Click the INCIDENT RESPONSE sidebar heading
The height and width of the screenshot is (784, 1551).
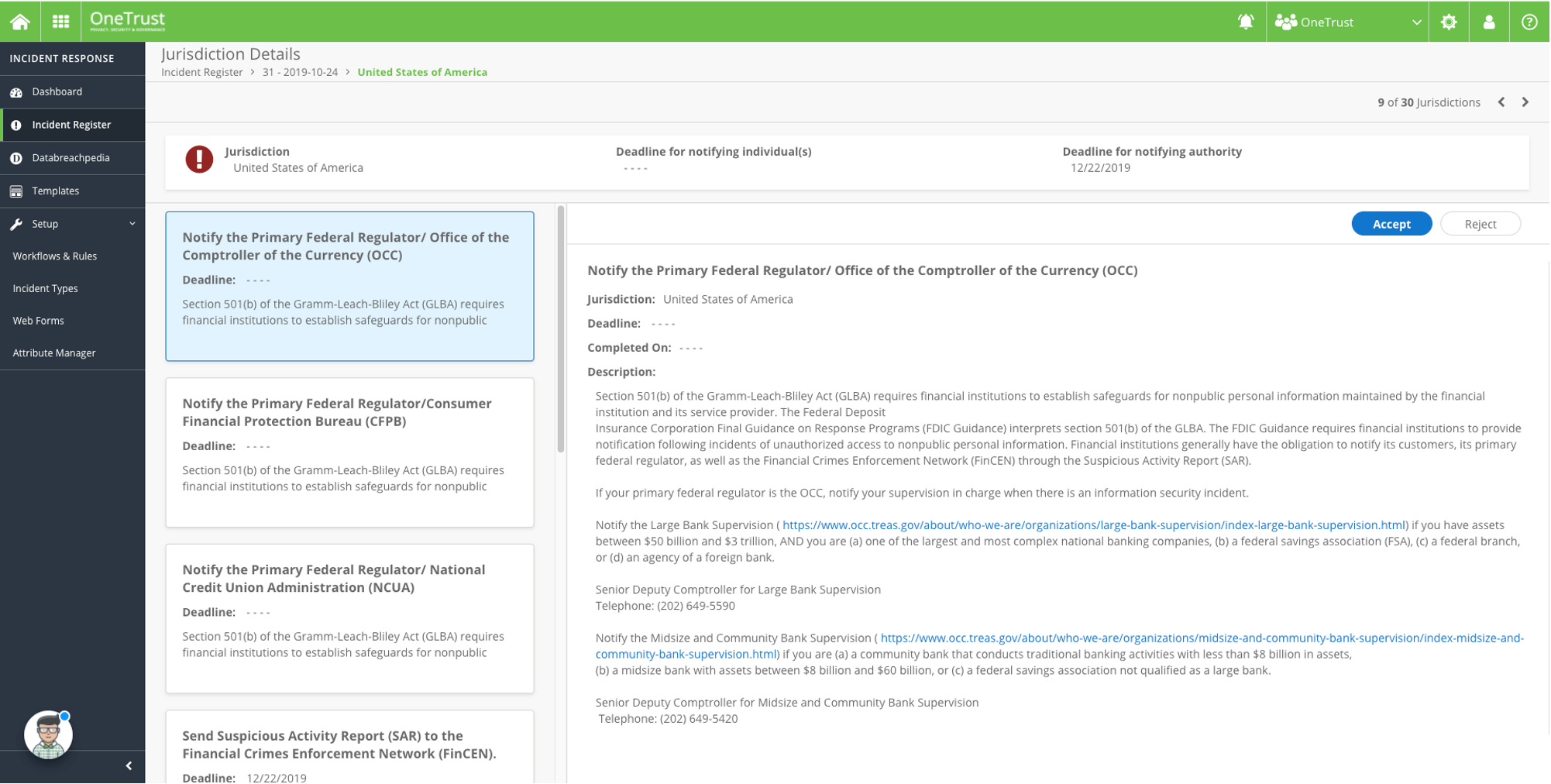[62, 59]
